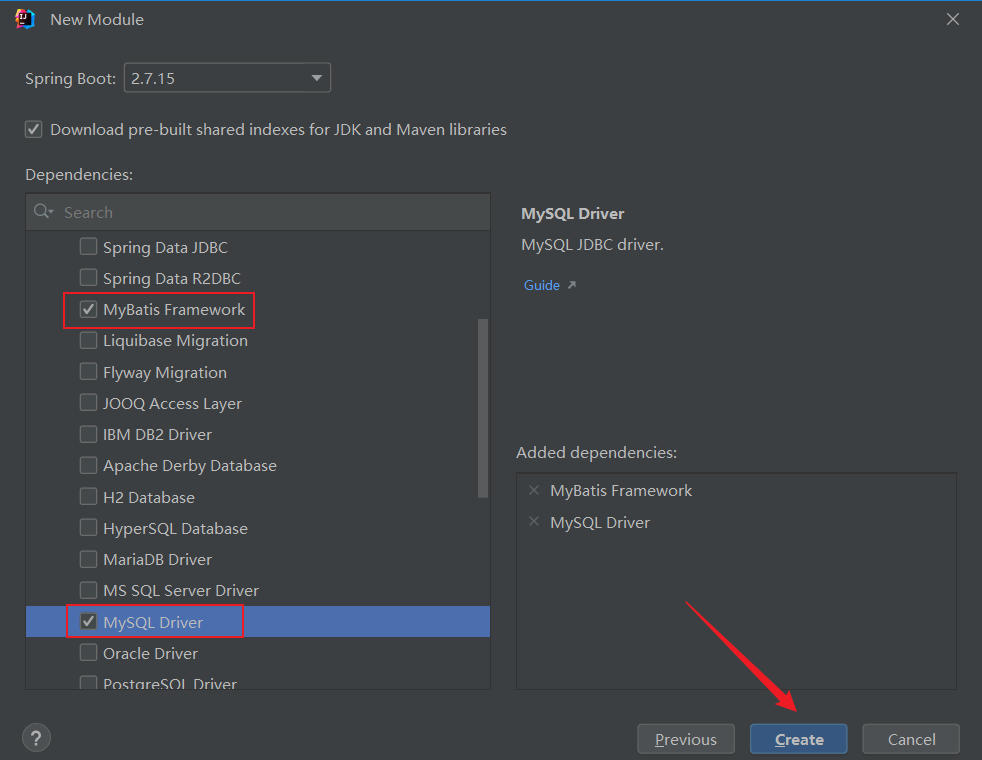Click the Cancel button
Viewport: 982px width, 760px height.
pyautogui.click(x=911, y=739)
